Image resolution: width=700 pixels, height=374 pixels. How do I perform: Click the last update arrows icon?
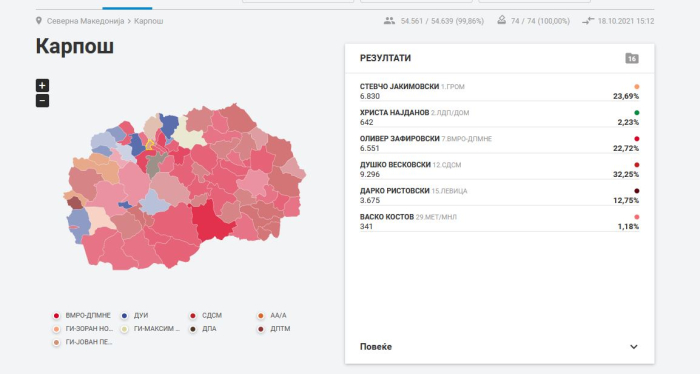[x=588, y=21]
